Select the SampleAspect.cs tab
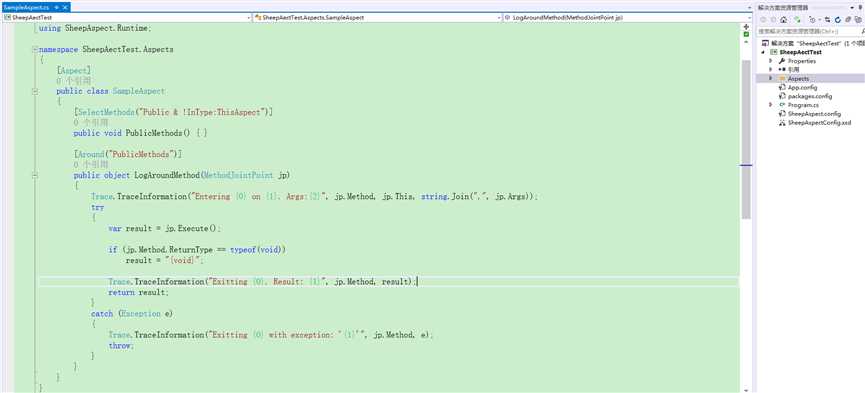The width and height of the screenshot is (865, 393). point(26,7)
